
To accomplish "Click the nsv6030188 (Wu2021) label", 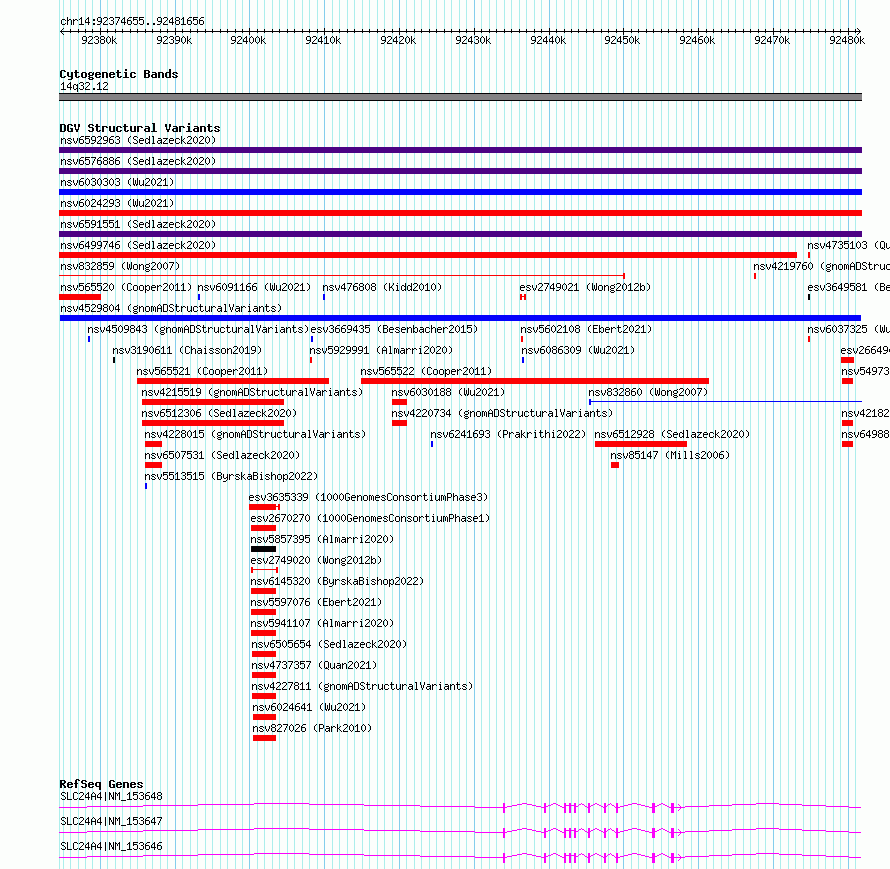I will pyautogui.click(x=448, y=392).
